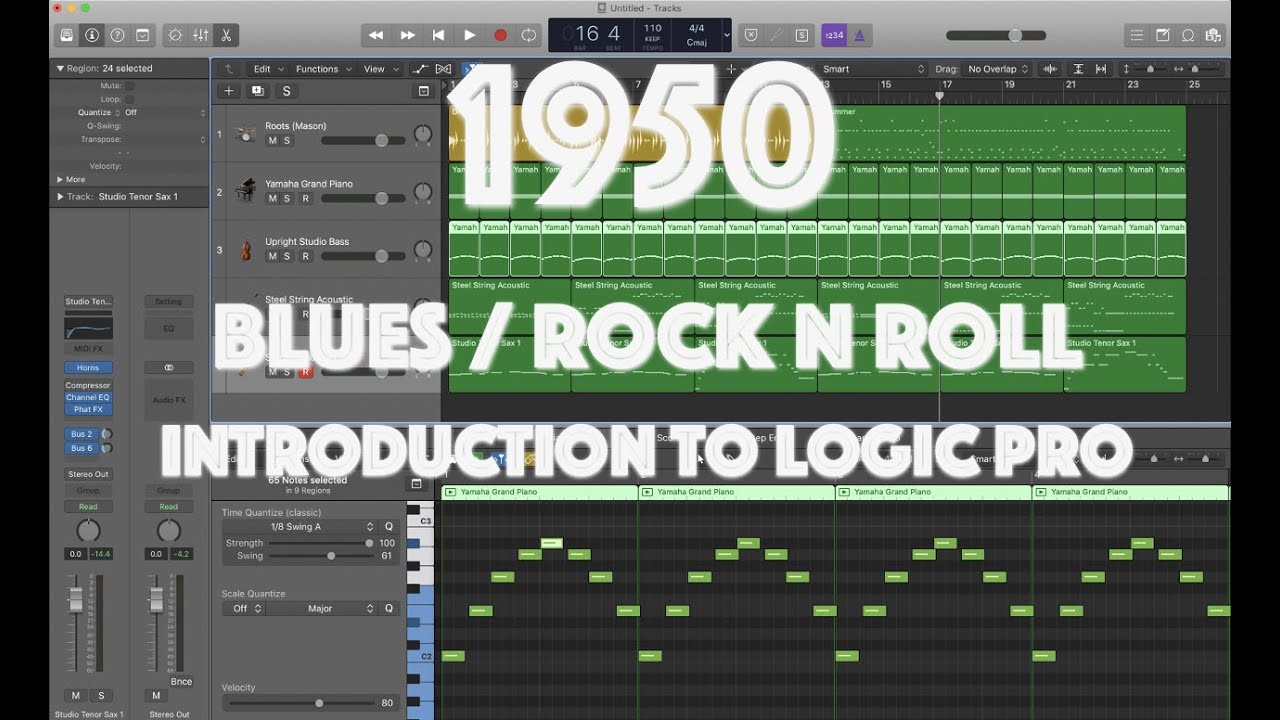This screenshot has width=1280, height=720.
Task: Open the Scale Quantize Major dropdown
Action: [x=321, y=608]
